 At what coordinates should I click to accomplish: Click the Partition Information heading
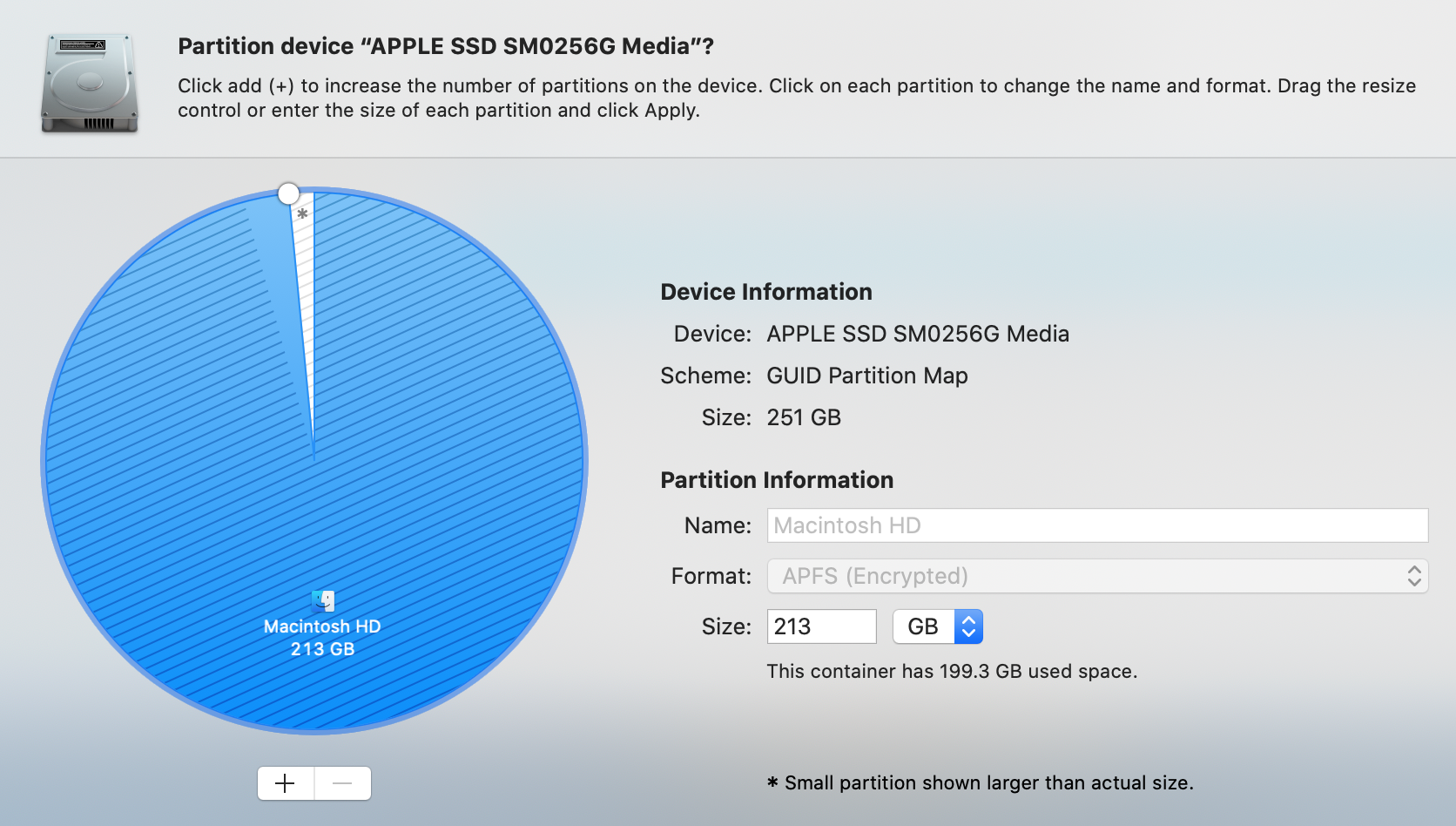point(776,480)
